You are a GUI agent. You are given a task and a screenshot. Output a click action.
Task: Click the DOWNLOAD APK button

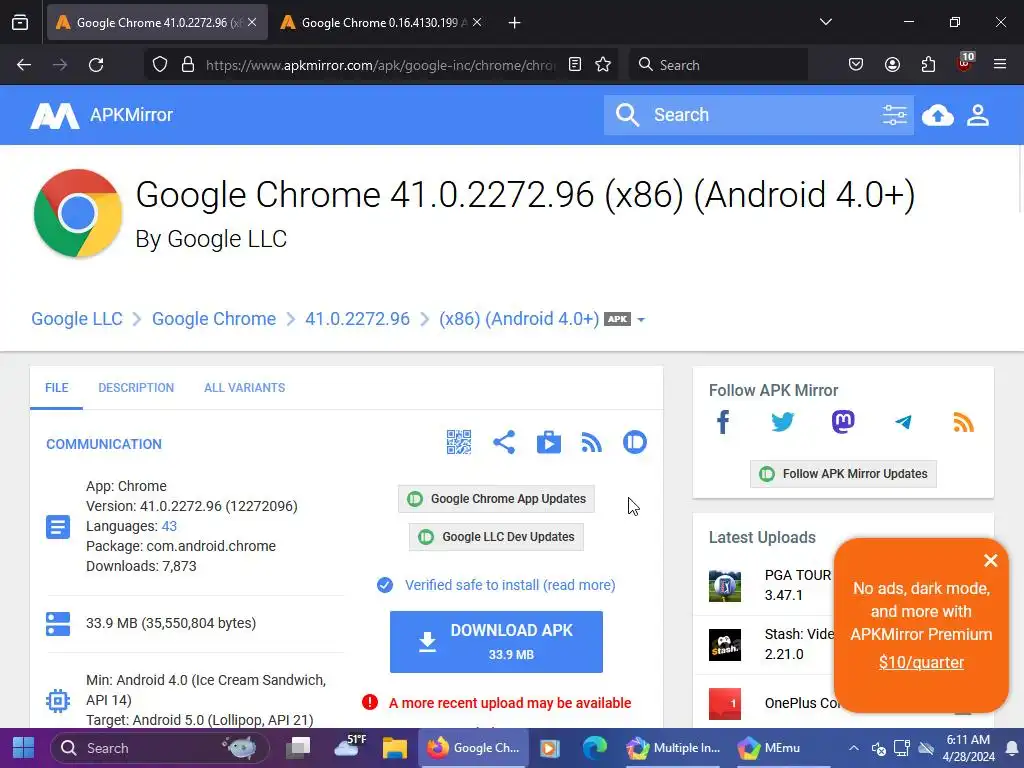(x=496, y=642)
